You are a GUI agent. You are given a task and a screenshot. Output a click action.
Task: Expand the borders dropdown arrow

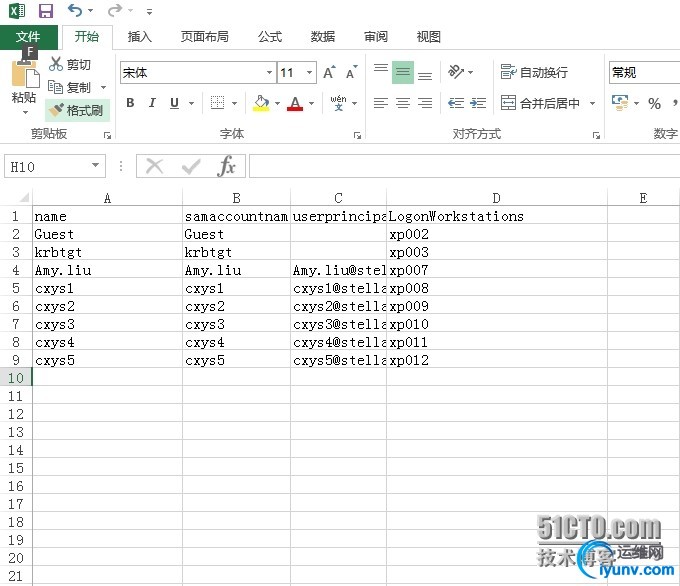[234, 103]
